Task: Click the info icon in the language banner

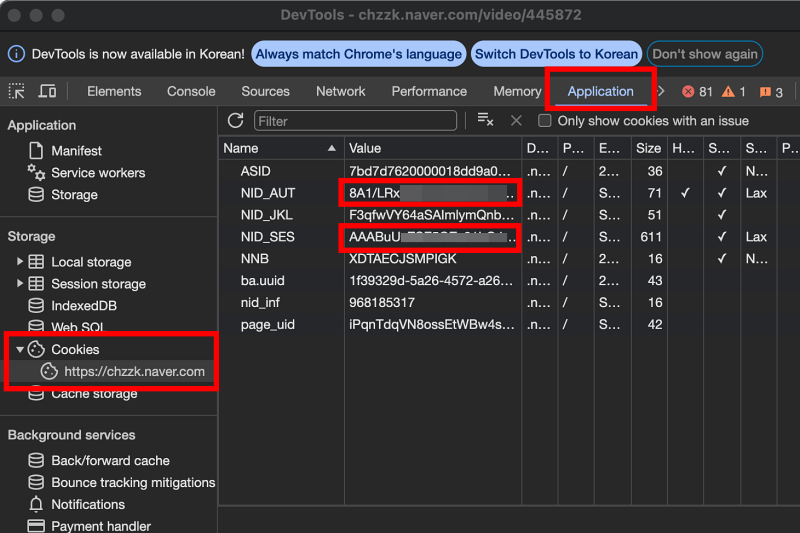Action: coord(16,54)
